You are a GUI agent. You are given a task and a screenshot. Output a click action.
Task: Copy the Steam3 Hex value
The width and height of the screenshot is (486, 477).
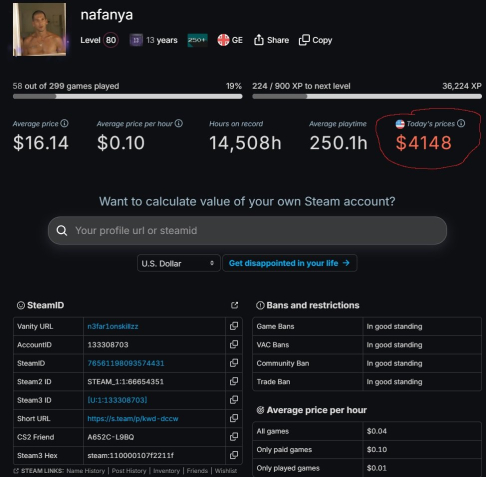click(x=234, y=455)
